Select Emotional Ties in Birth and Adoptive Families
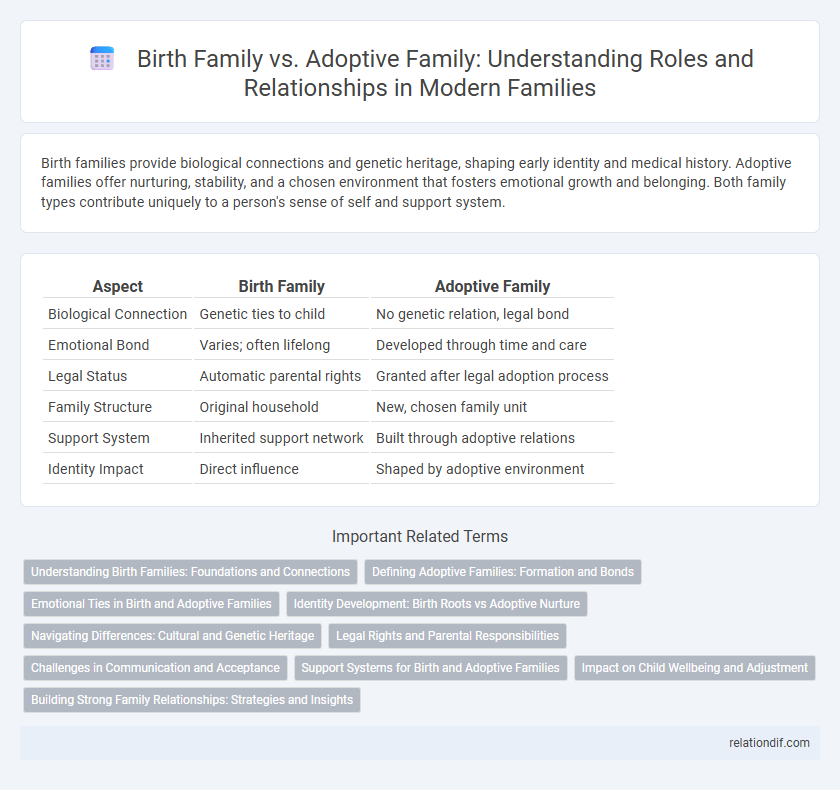The width and height of the screenshot is (840, 790). [151, 604]
